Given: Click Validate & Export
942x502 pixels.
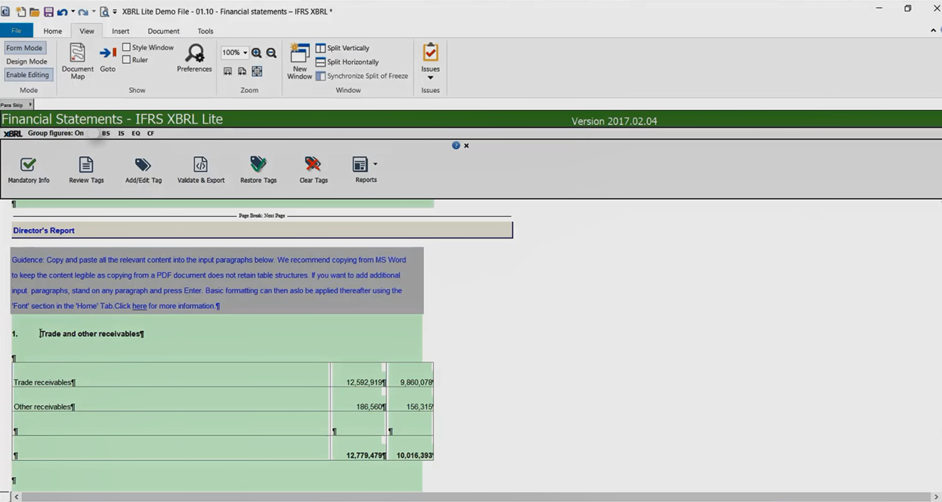Looking at the screenshot, I should pyautogui.click(x=201, y=170).
